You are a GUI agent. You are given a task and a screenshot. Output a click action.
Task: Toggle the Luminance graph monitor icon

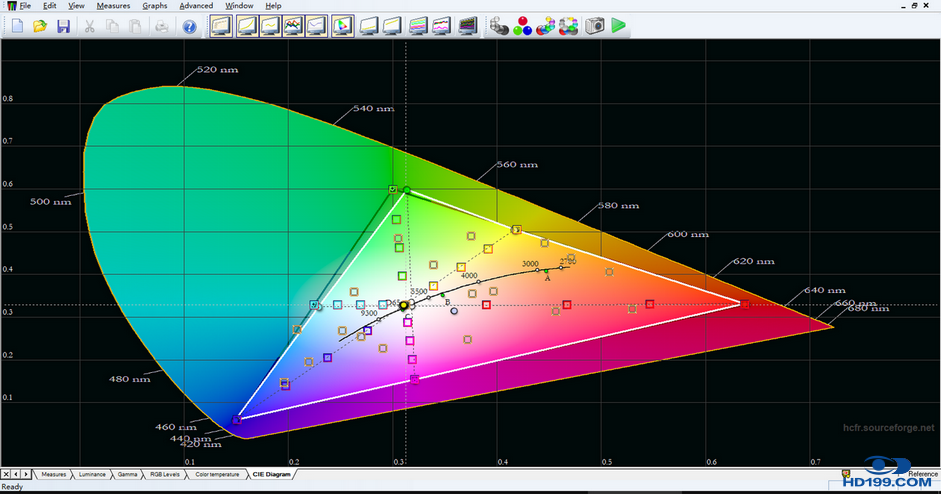coord(247,26)
